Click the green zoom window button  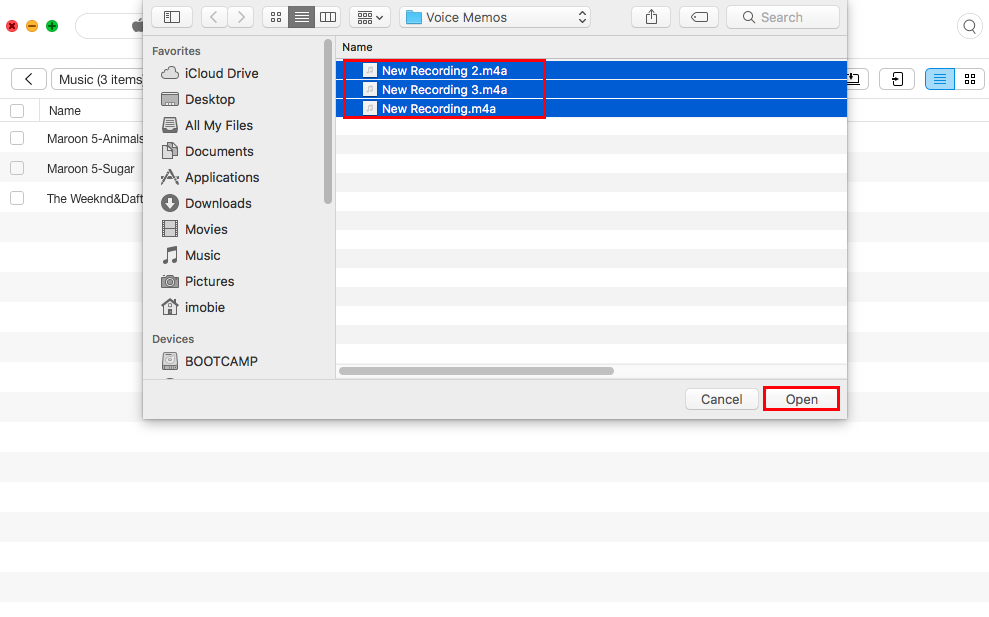click(52, 26)
